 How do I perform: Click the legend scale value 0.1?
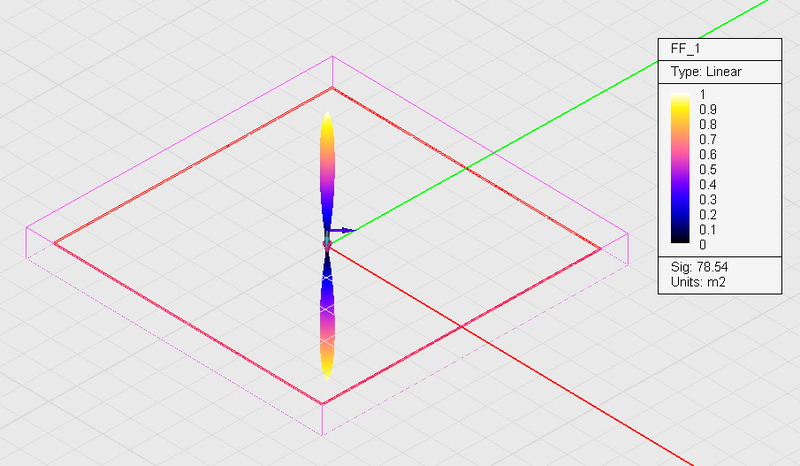coord(708,230)
